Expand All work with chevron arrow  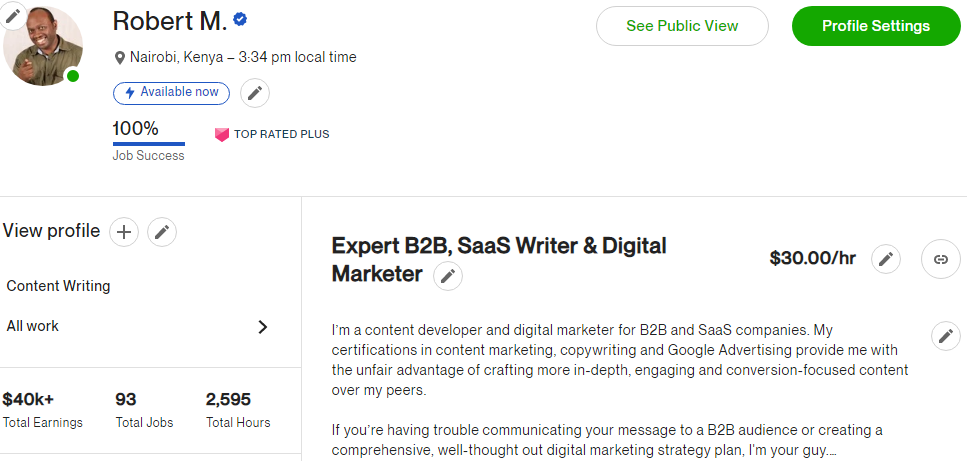[x=263, y=326]
